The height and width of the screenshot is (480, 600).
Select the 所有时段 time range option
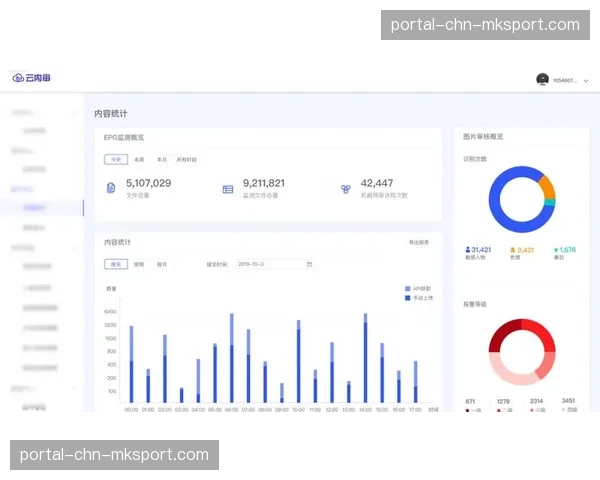[187, 159]
